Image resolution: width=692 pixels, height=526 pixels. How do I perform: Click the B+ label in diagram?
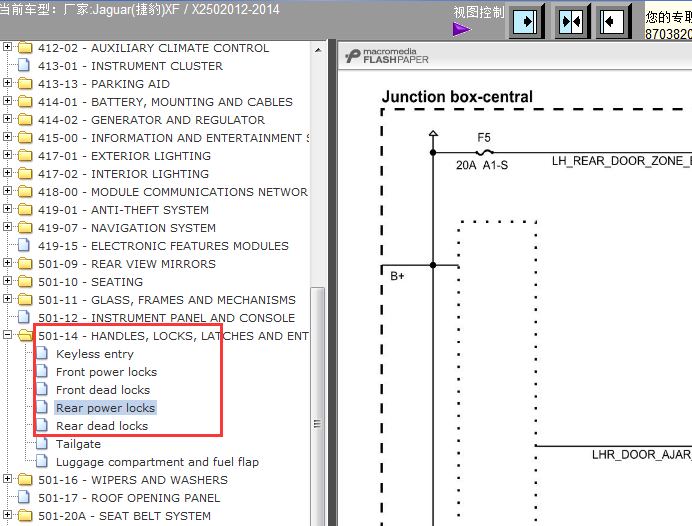(397, 276)
